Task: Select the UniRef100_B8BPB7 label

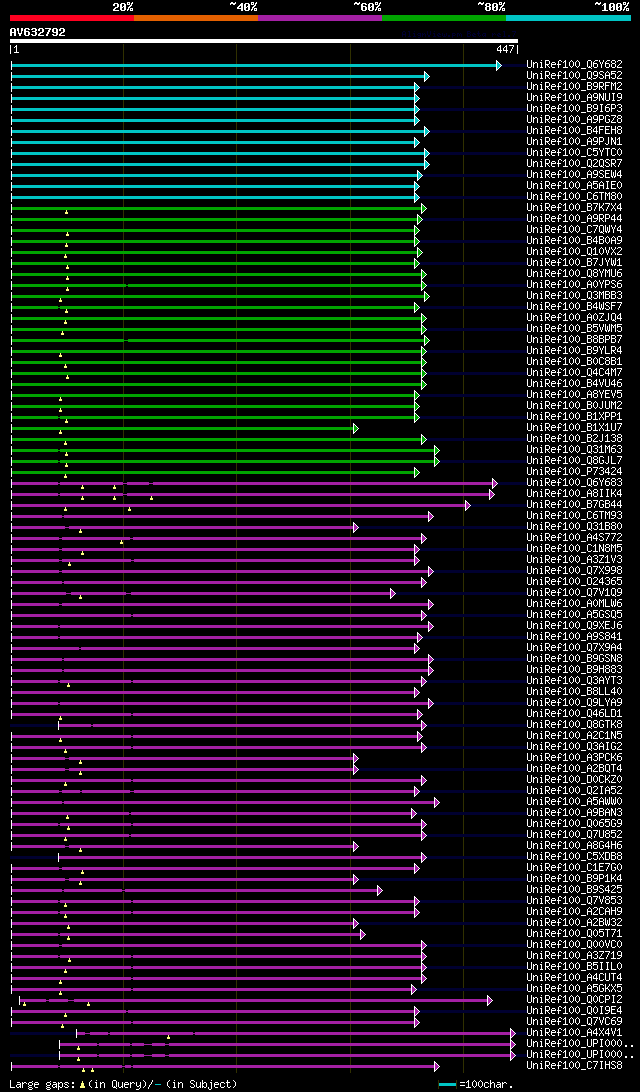Action: [575, 340]
